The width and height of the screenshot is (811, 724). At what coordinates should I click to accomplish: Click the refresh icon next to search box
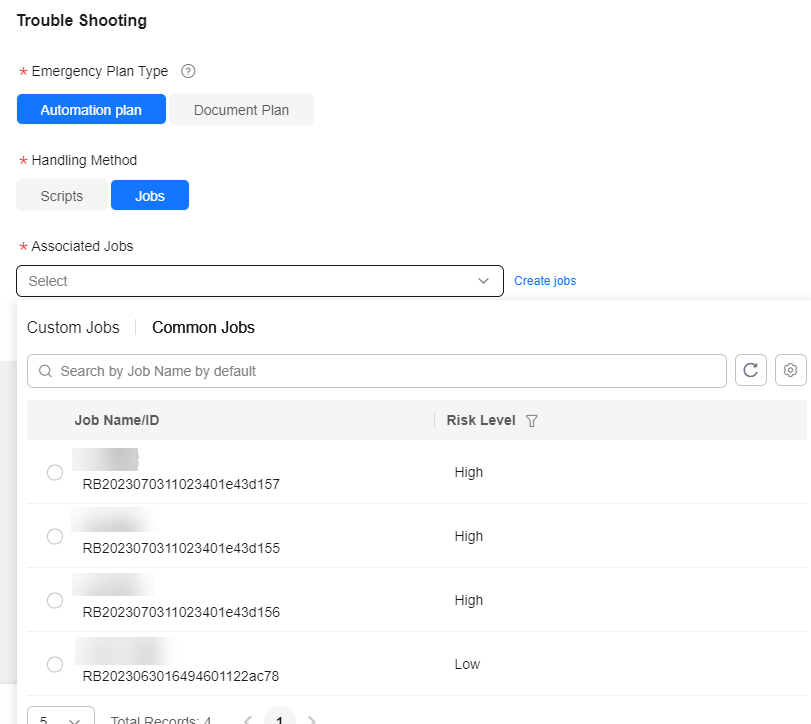pos(750,370)
